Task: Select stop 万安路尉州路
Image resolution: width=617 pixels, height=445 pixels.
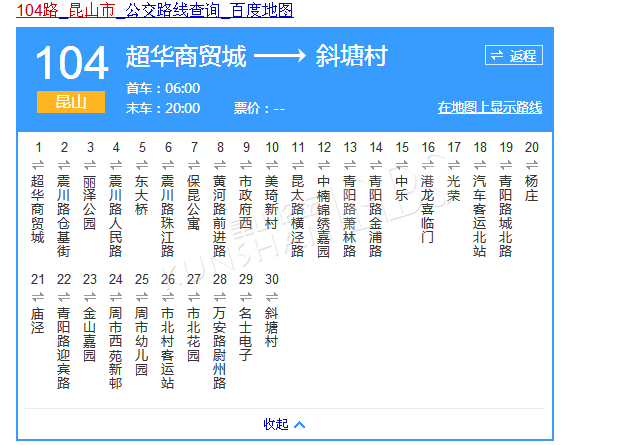Action: 220,348
